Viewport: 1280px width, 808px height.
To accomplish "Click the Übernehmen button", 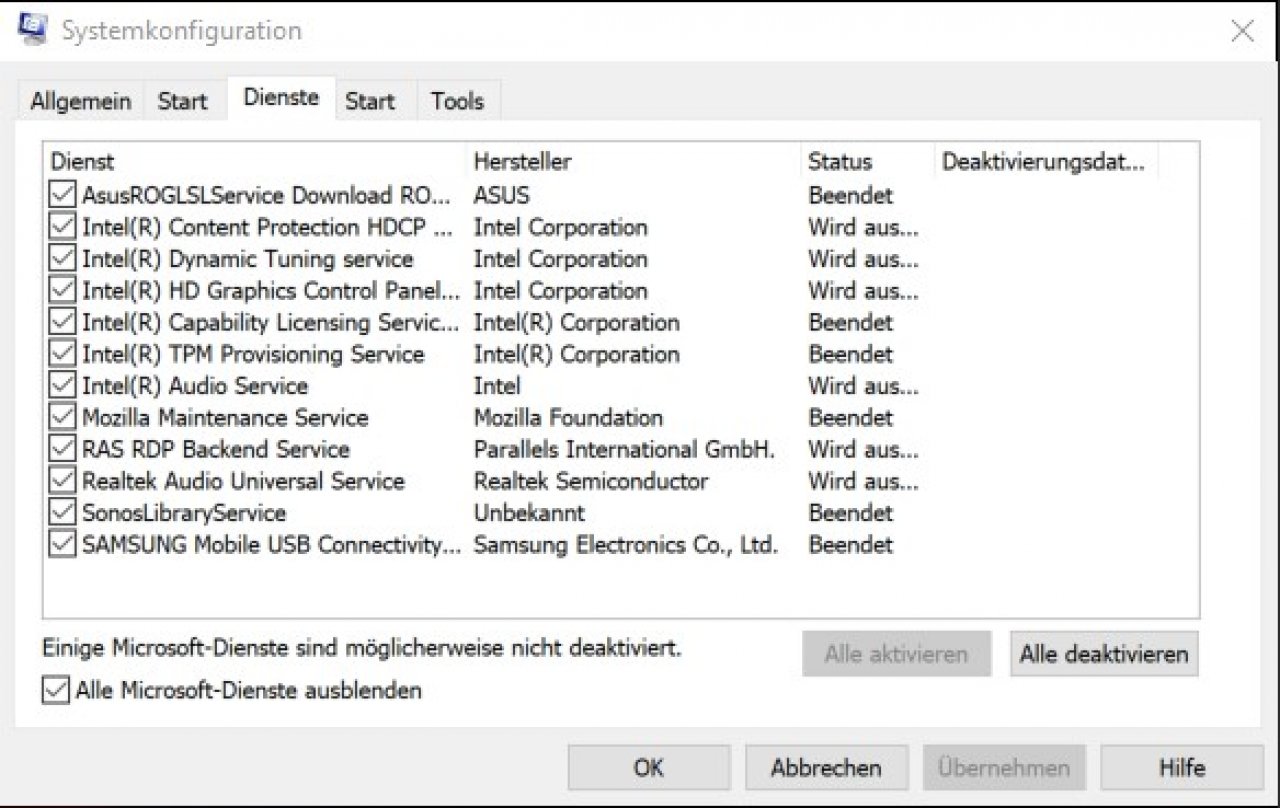I will 1004,768.
